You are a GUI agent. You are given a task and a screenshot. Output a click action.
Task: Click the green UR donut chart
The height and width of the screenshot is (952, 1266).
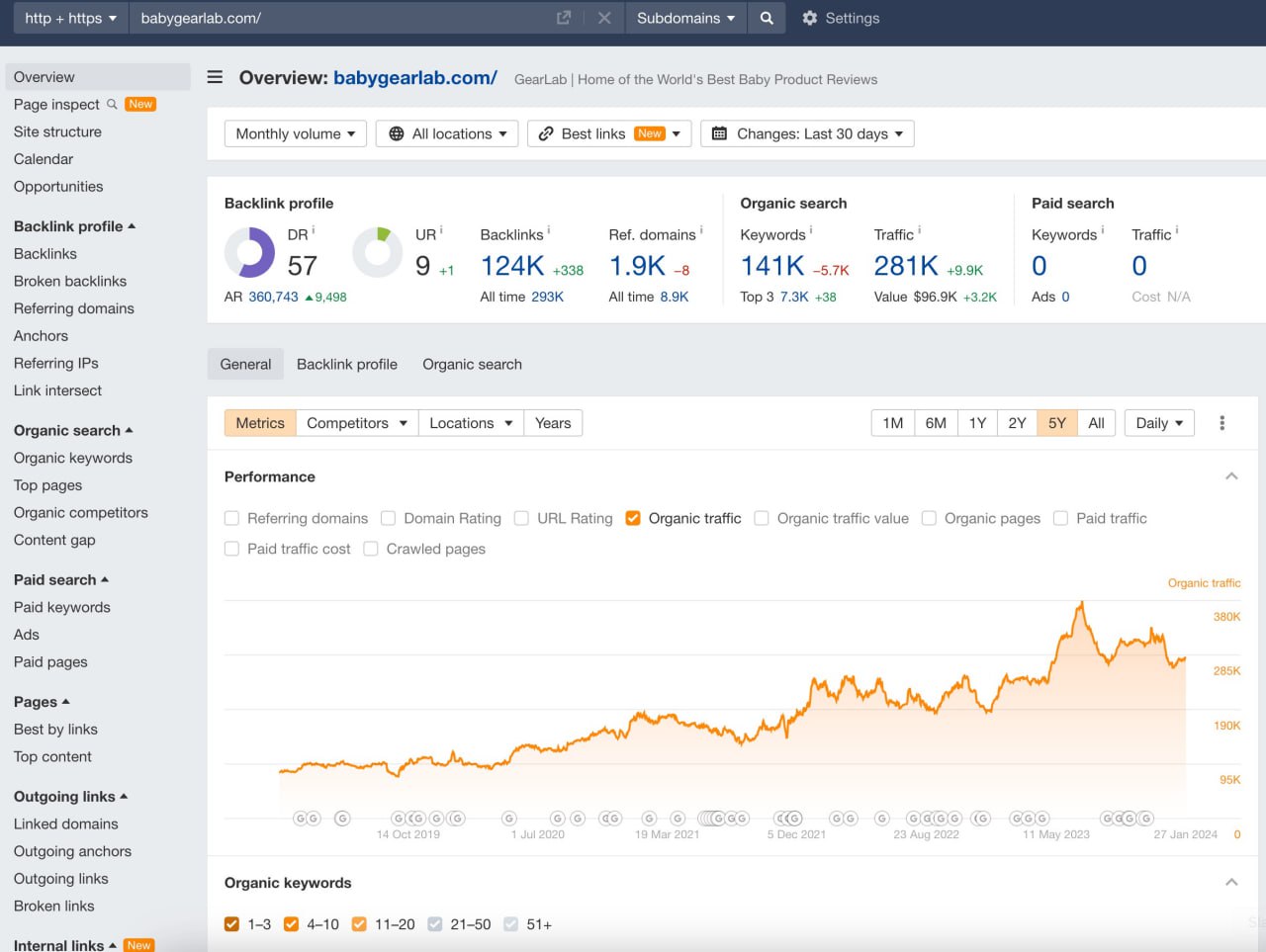coord(378,252)
